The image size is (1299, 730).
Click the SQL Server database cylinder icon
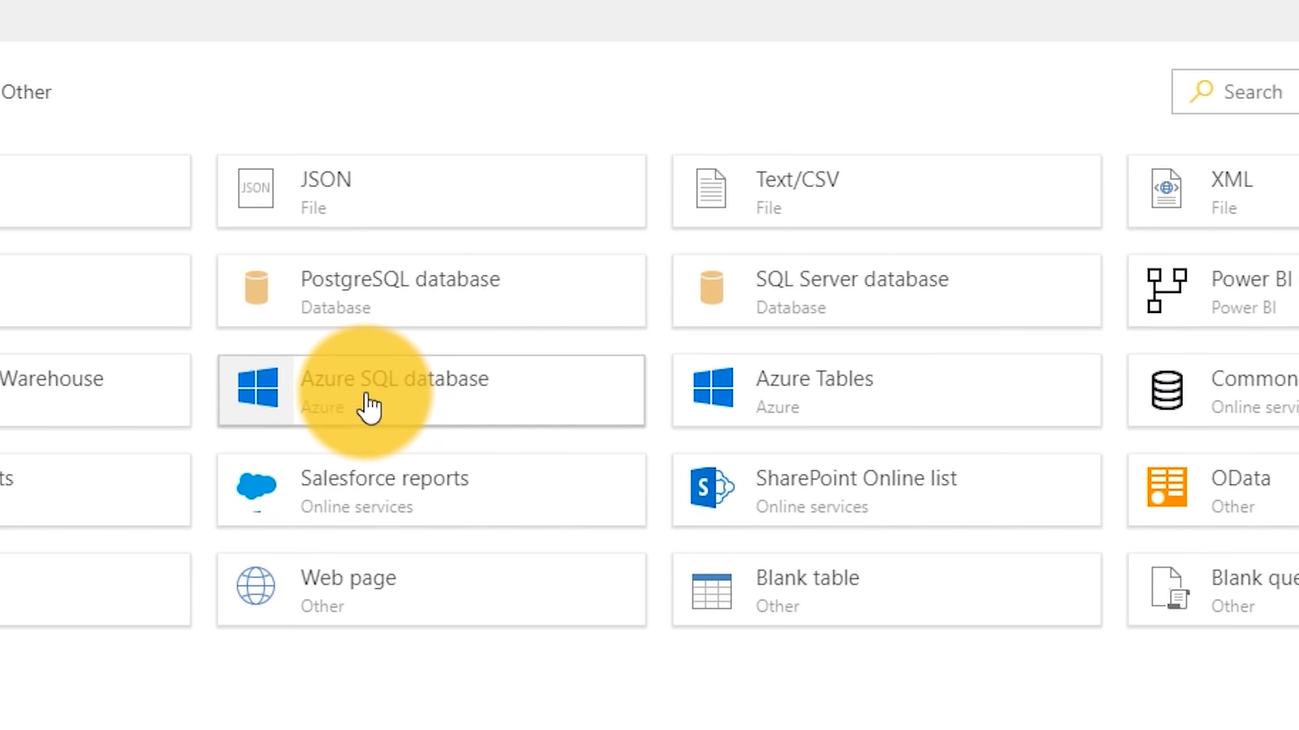711,288
